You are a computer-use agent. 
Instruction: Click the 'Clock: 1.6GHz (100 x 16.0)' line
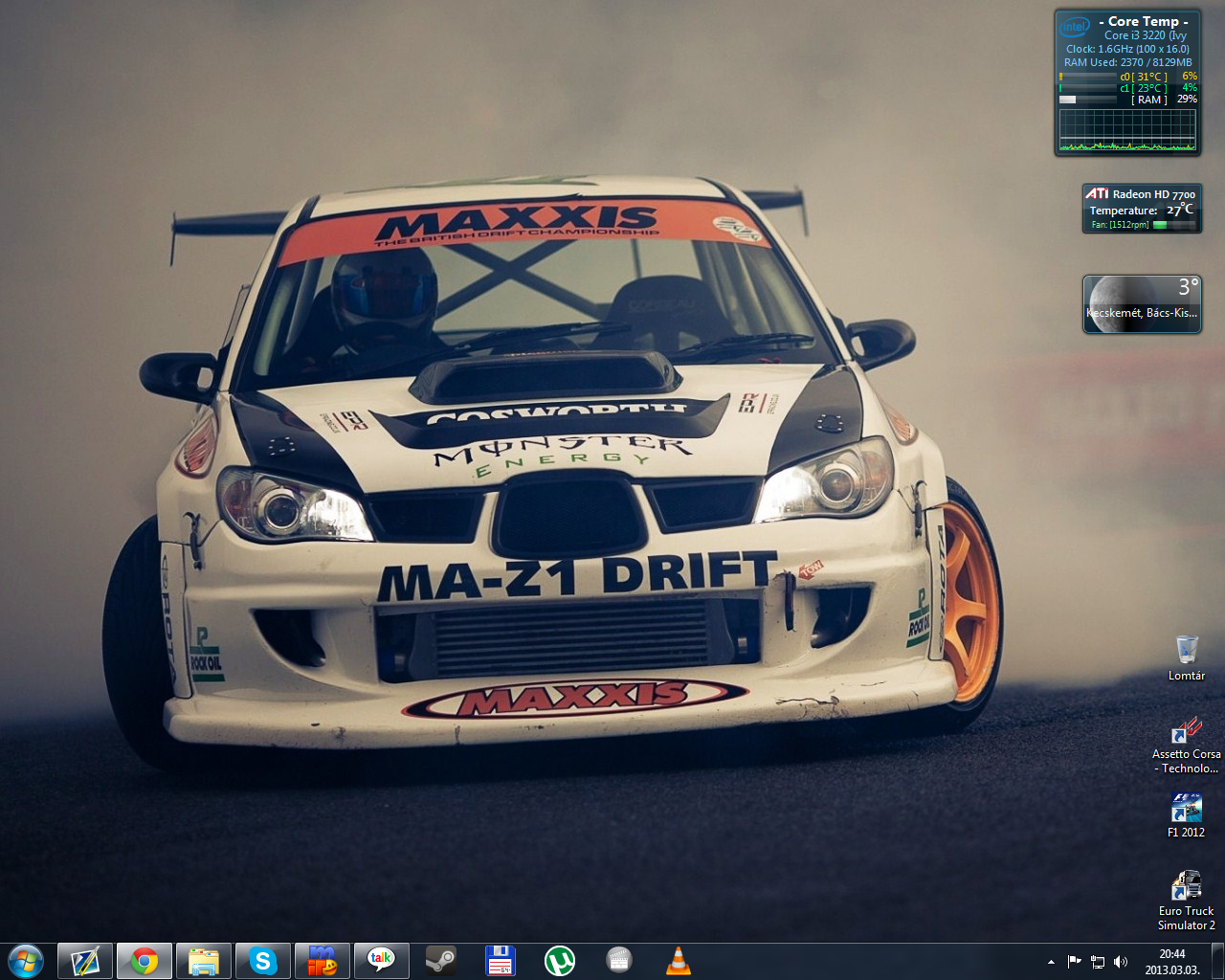pyautogui.click(x=1127, y=49)
